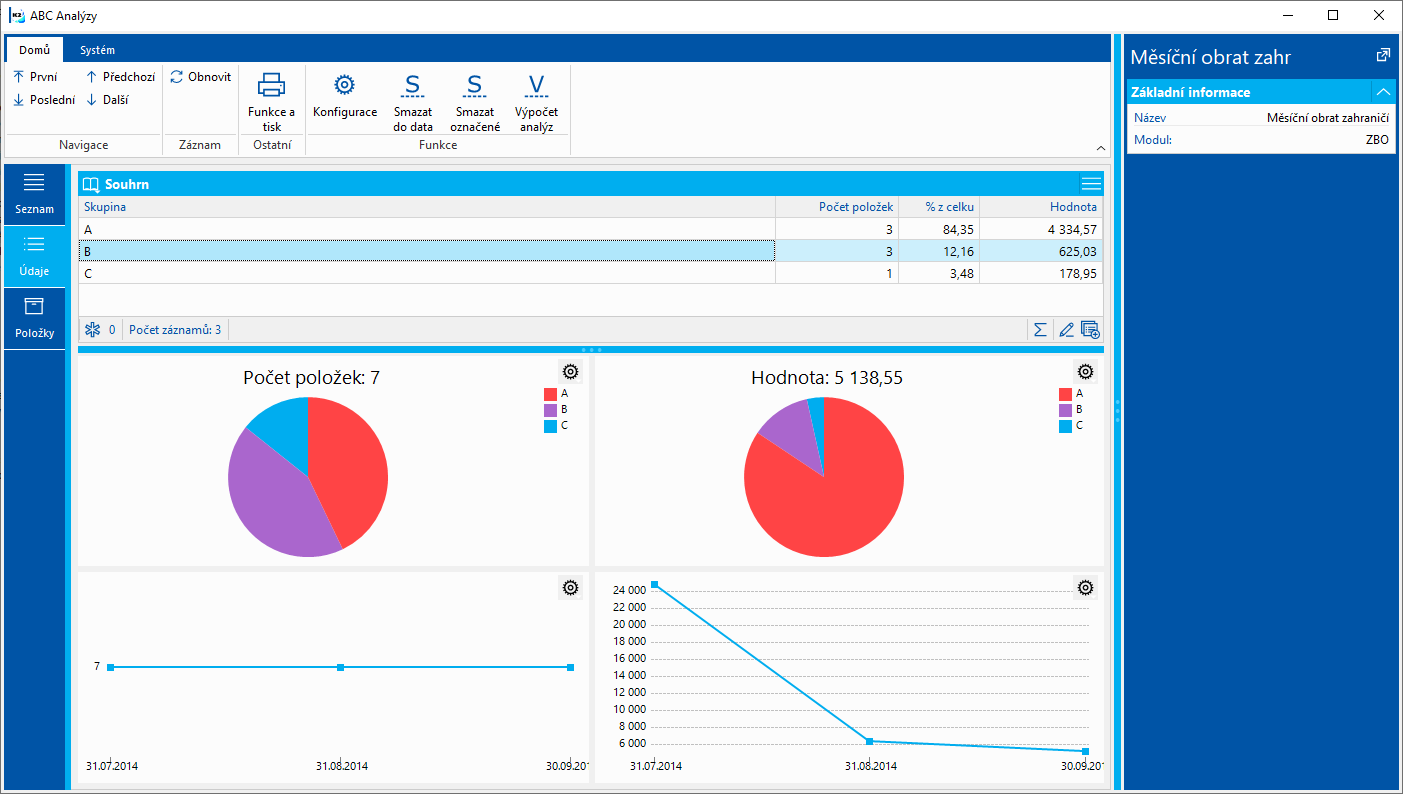Open settings gear of Počet položek pie chart

[x=570, y=372]
